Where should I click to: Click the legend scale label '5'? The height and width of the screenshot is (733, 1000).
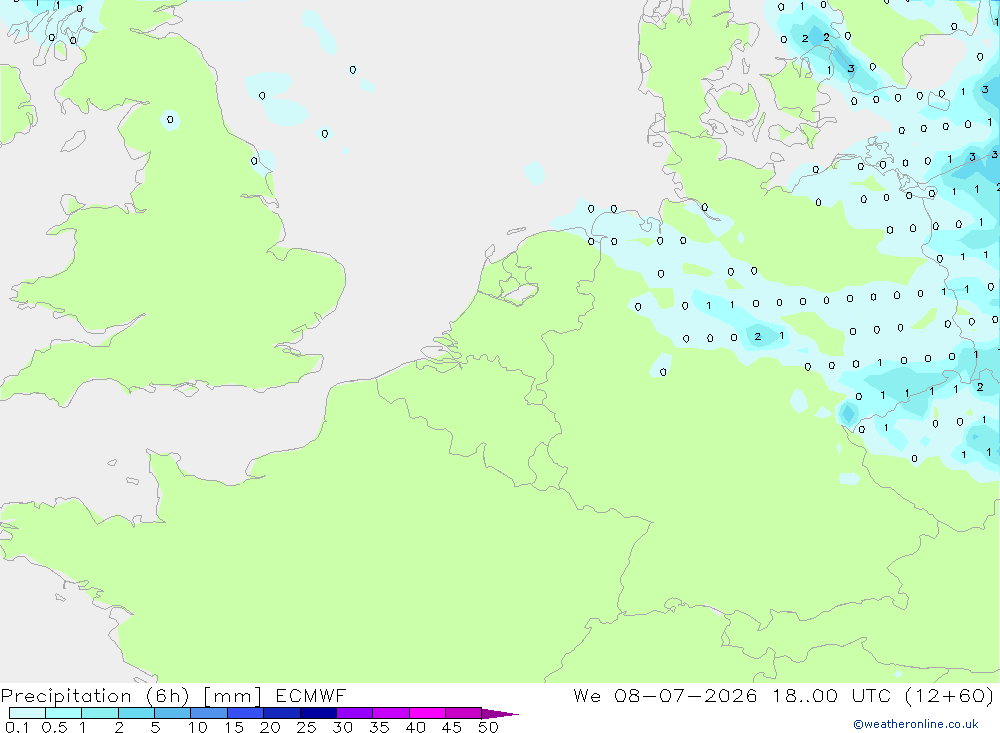tap(155, 727)
